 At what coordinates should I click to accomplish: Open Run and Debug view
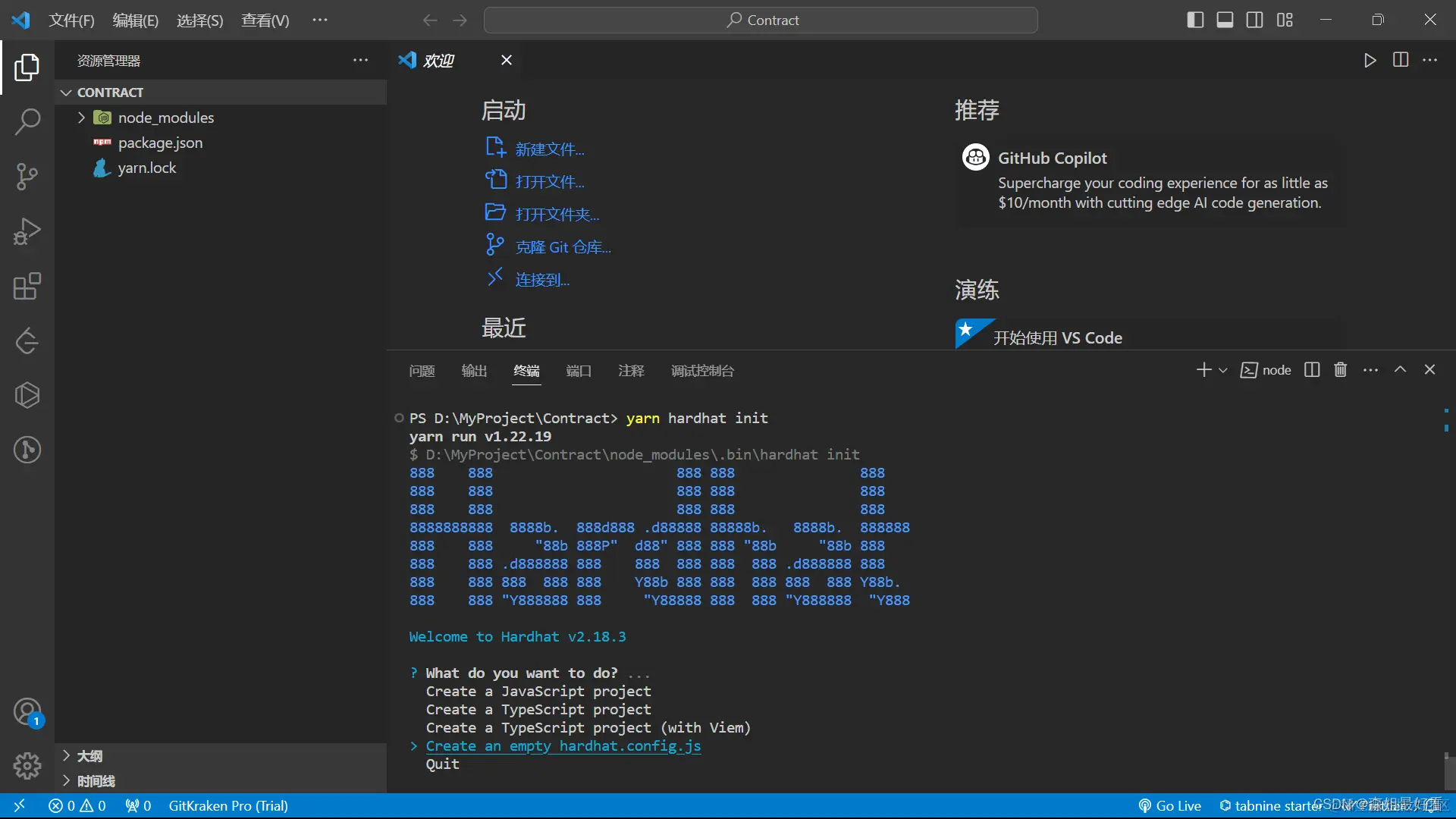click(27, 231)
